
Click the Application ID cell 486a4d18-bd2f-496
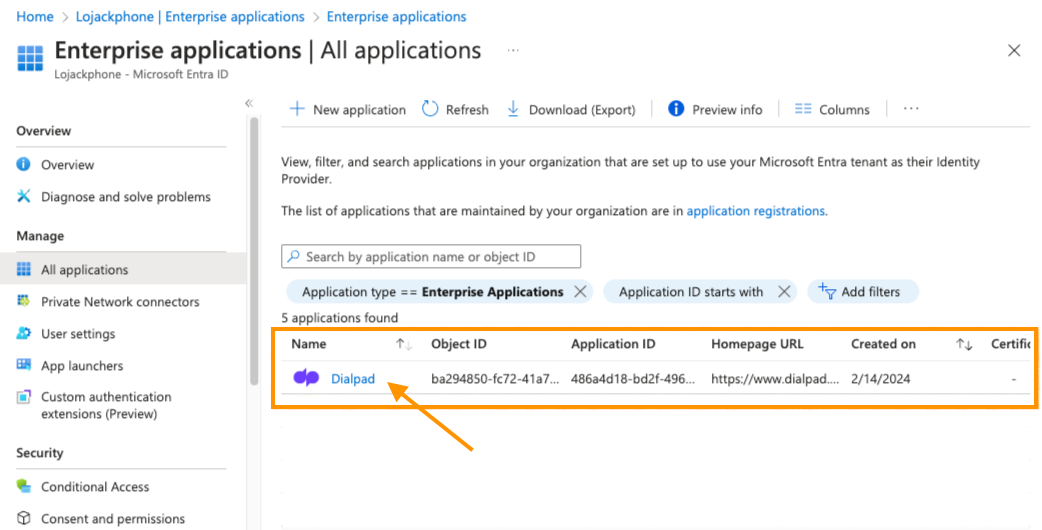tap(633, 379)
